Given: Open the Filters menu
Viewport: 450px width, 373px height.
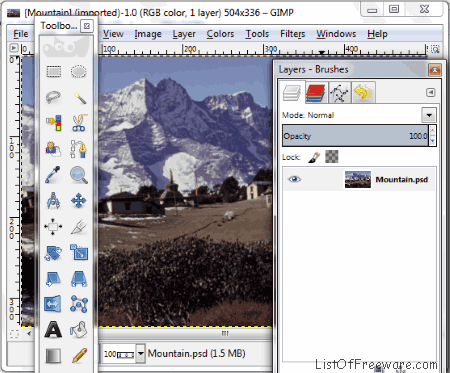Looking at the screenshot, I should tap(293, 34).
